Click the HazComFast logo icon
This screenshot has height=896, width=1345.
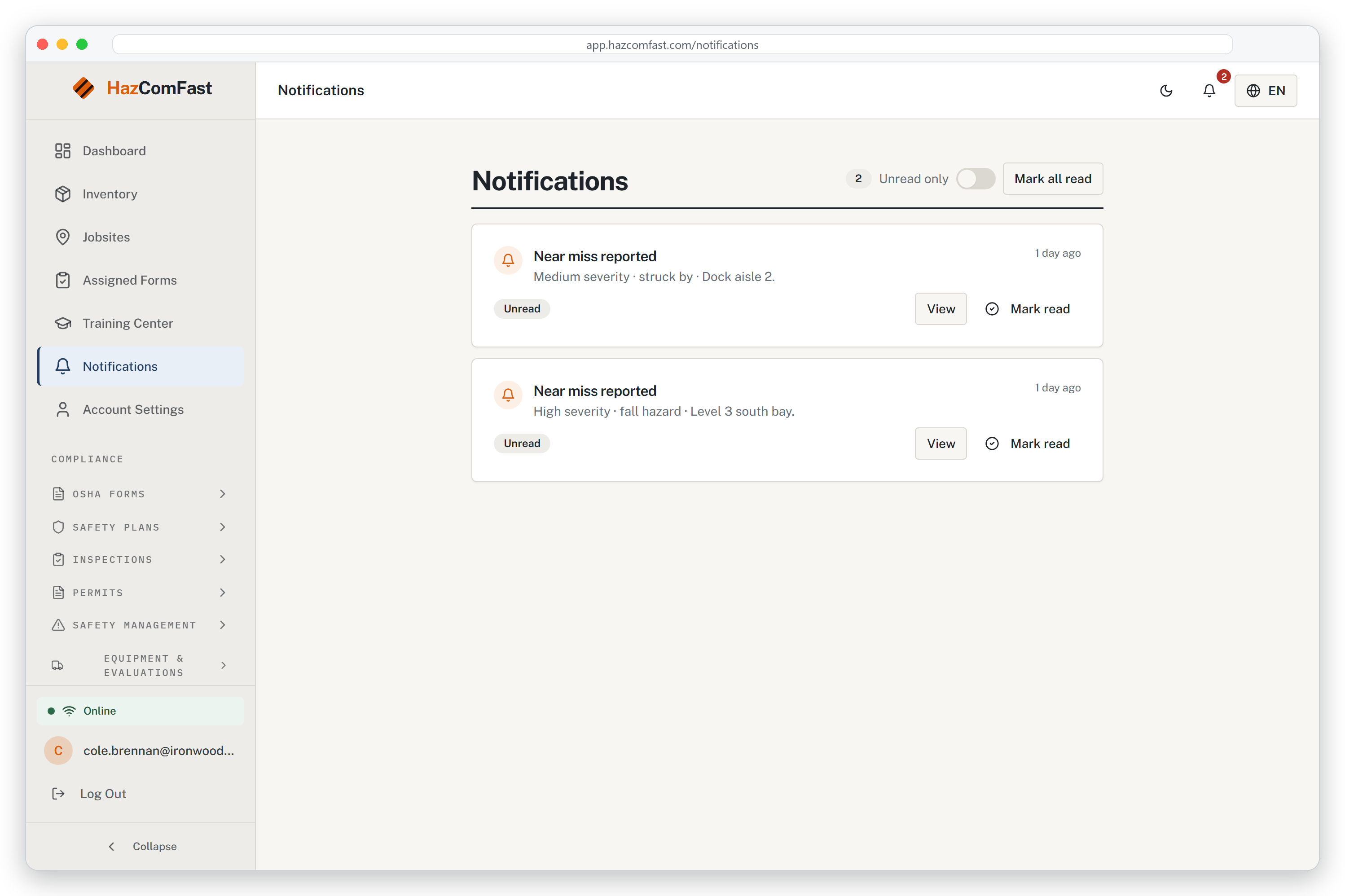tap(84, 88)
